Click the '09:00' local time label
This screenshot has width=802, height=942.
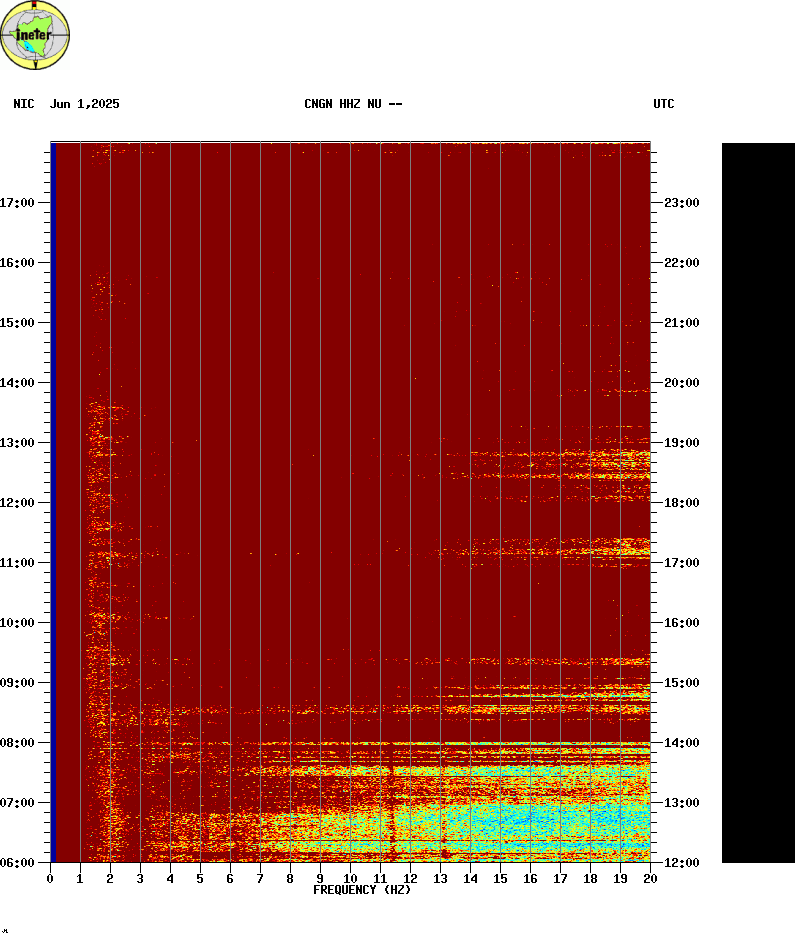coord(17,683)
